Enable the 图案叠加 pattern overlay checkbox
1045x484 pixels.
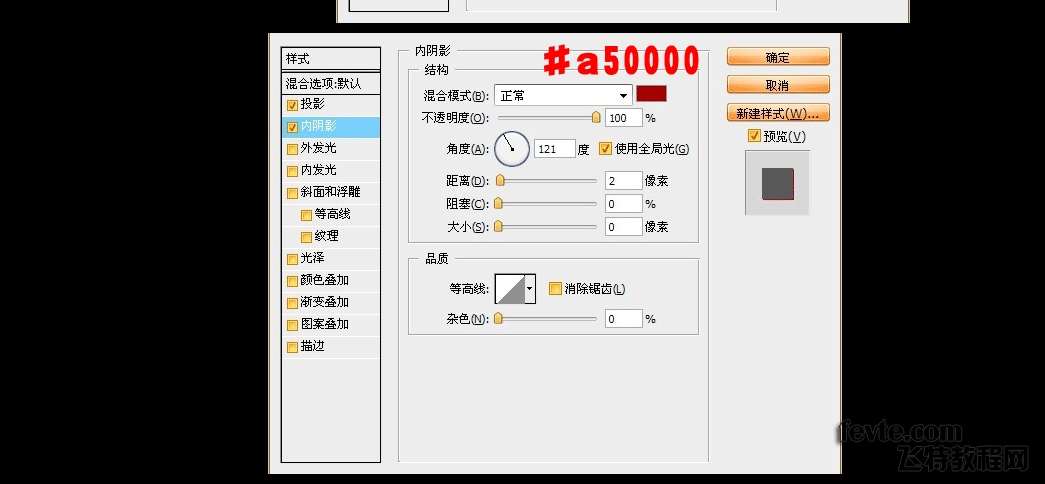(x=292, y=325)
